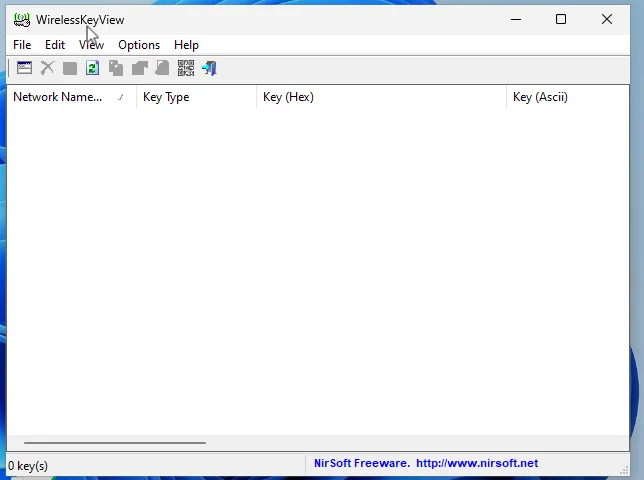Open the Edit menu

pos(55,45)
